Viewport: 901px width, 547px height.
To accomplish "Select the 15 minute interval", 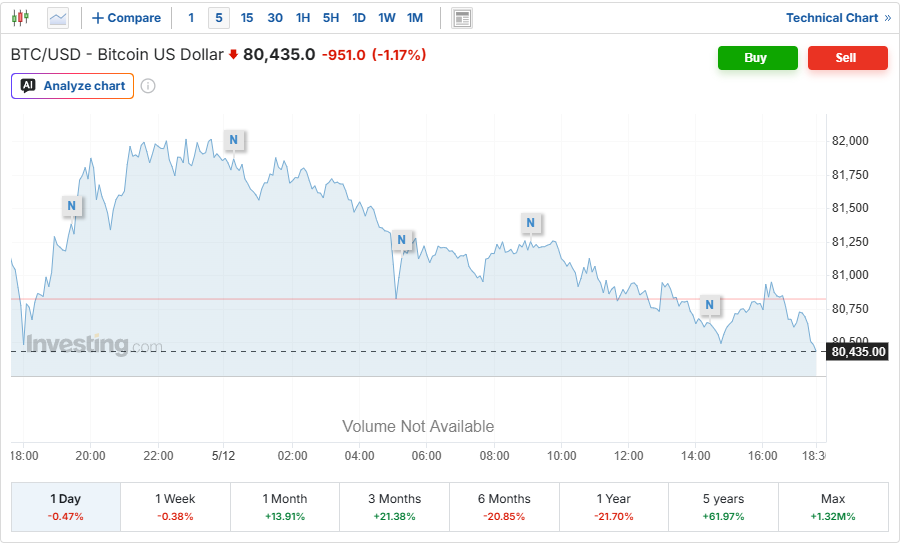I will pos(247,18).
